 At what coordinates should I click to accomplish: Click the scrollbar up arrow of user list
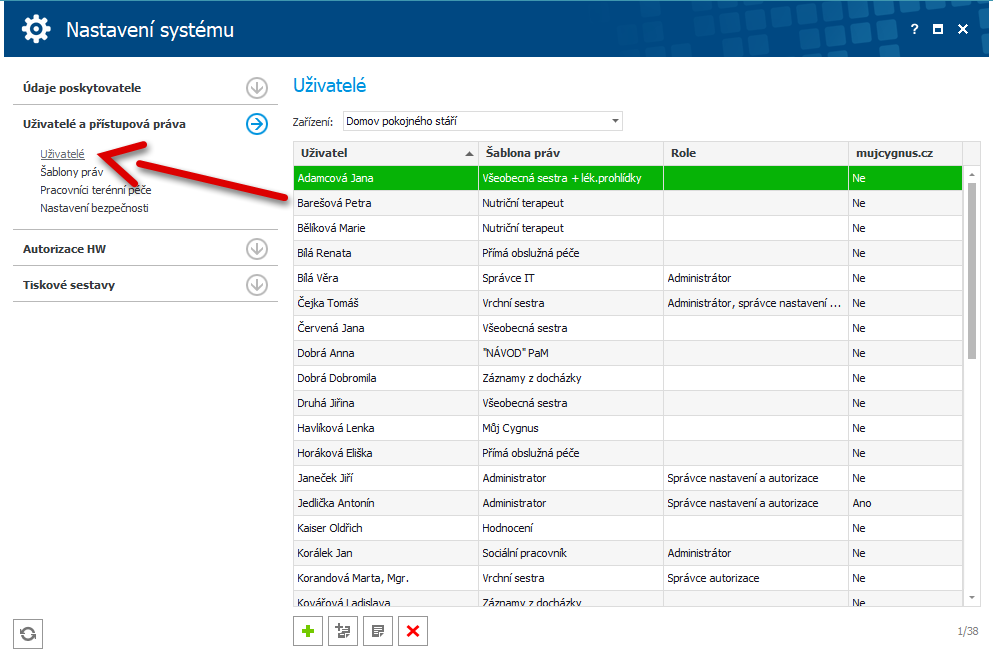pos(971,174)
